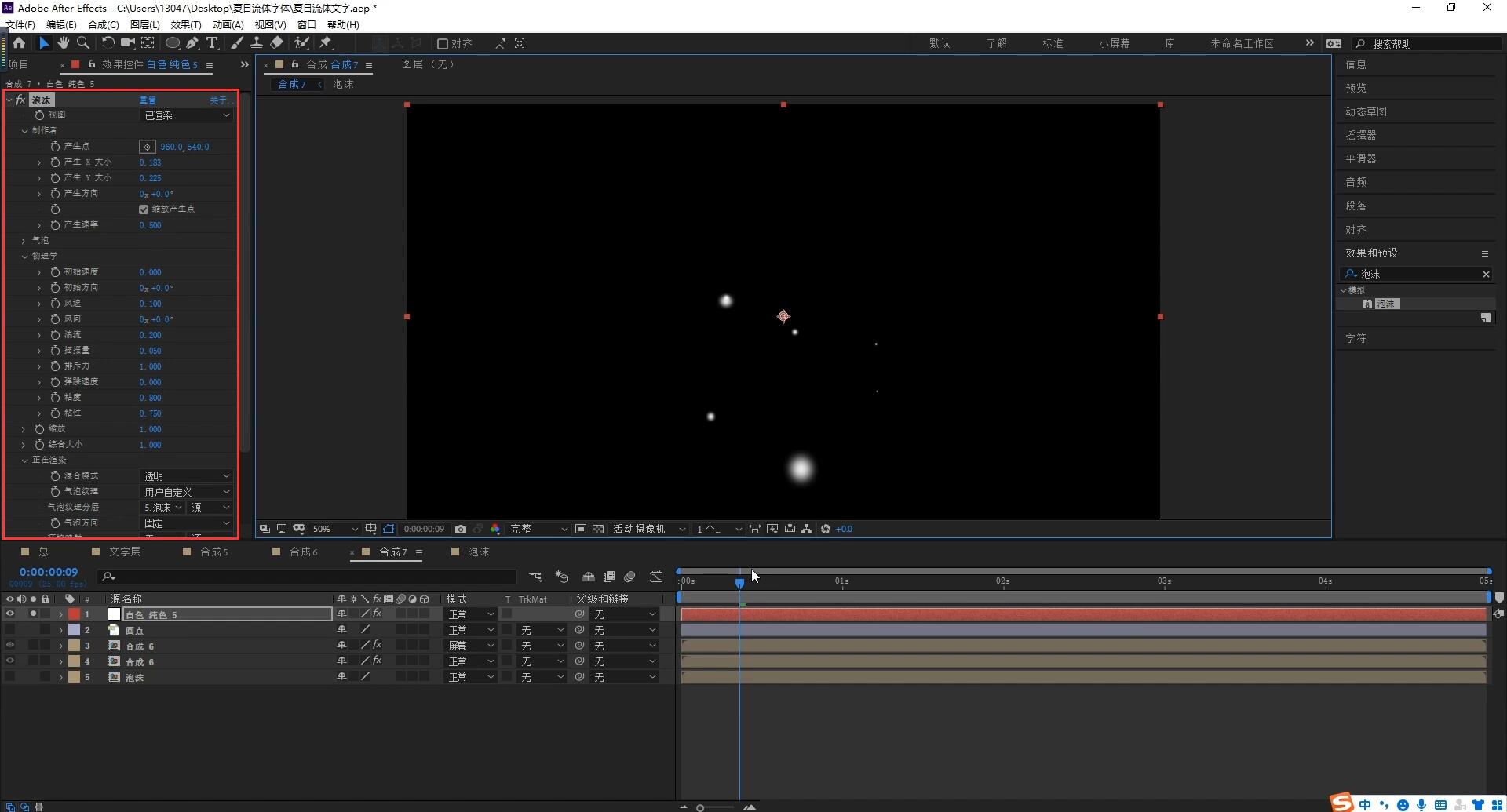The width and height of the screenshot is (1507, 812).
Task: Open 气泡纹理 dropdown showing 用户自定义
Action: pyautogui.click(x=186, y=492)
